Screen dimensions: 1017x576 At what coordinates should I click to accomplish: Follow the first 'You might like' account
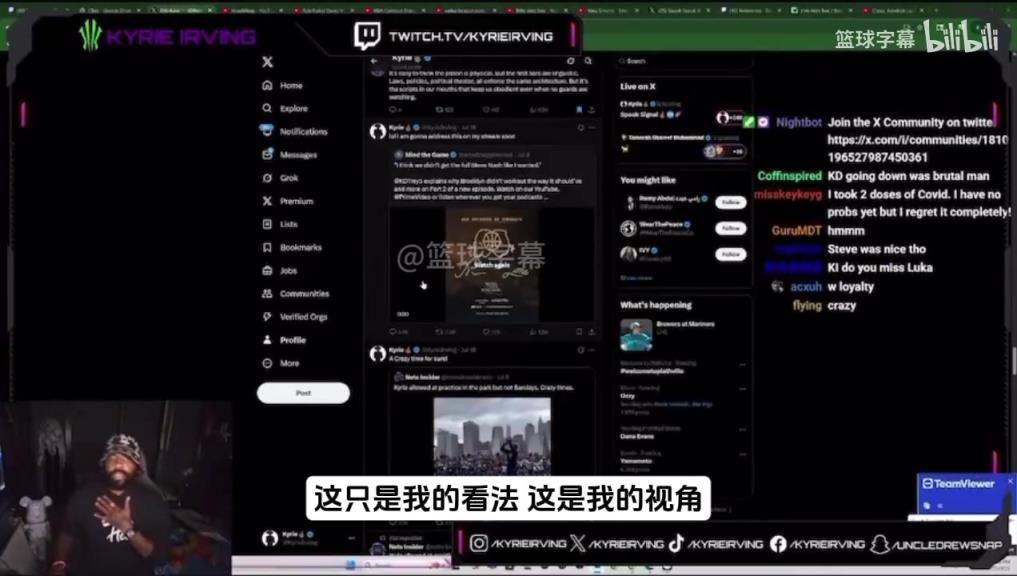click(730, 202)
